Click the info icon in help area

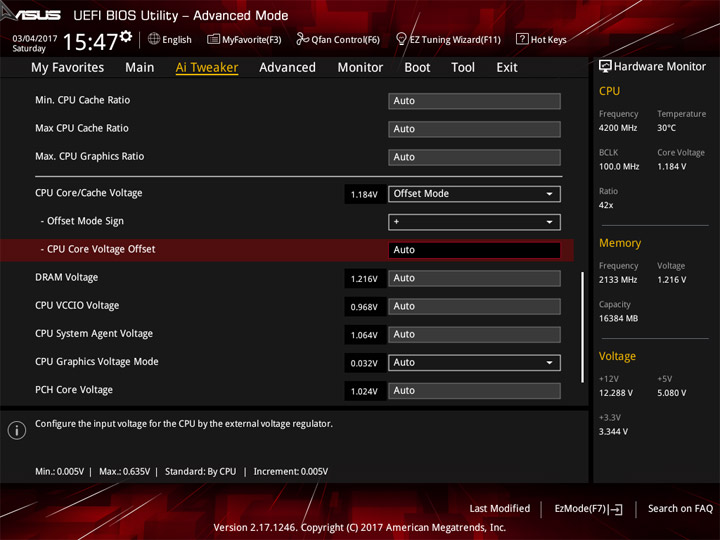click(x=17, y=430)
